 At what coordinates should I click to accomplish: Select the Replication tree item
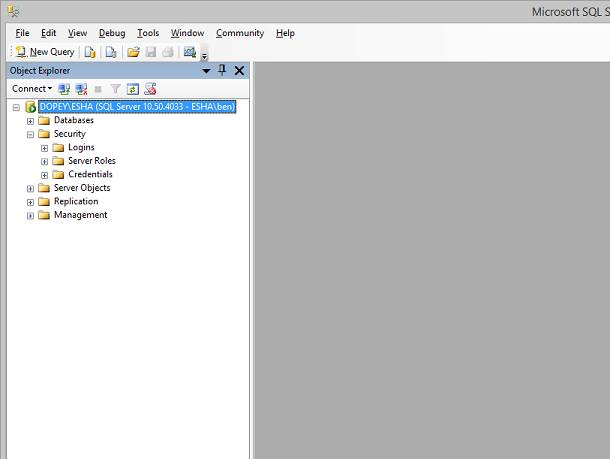click(x=76, y=201)
